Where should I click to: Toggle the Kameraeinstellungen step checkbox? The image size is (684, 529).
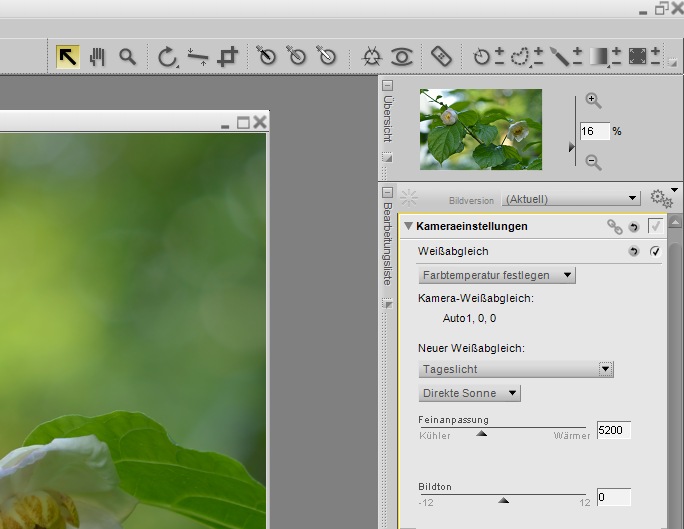click(655, 227)
